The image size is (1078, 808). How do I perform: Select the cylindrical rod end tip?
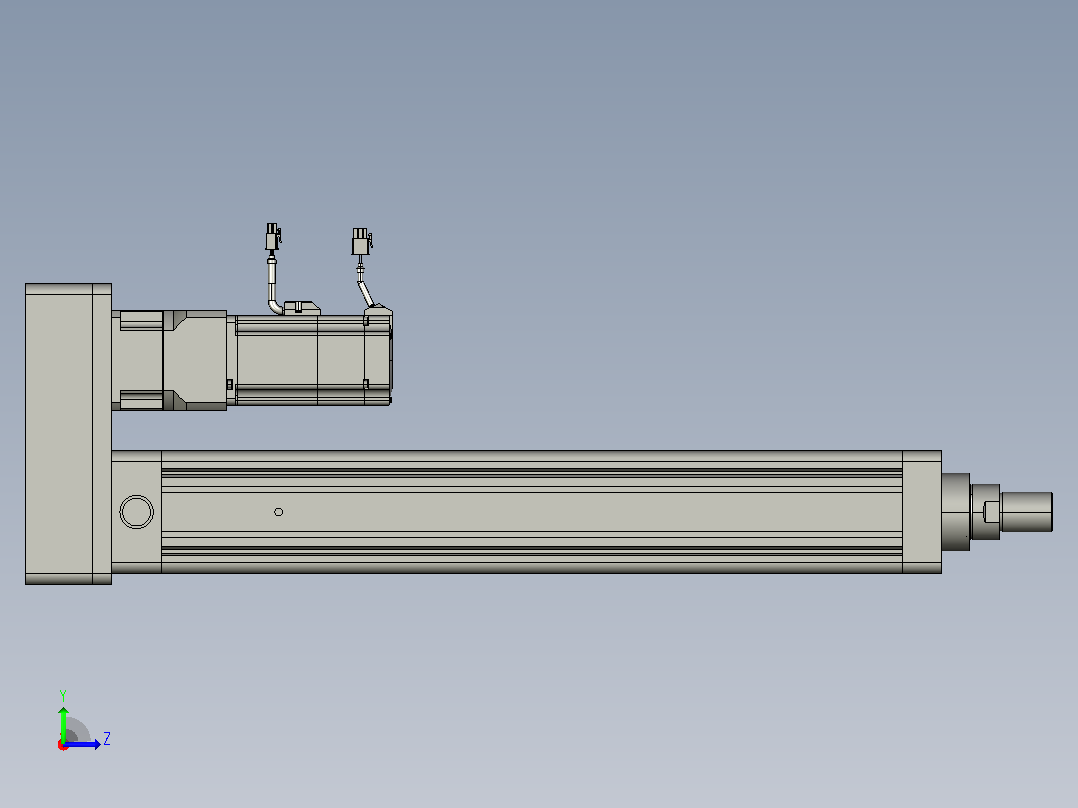pos(1026,512)
